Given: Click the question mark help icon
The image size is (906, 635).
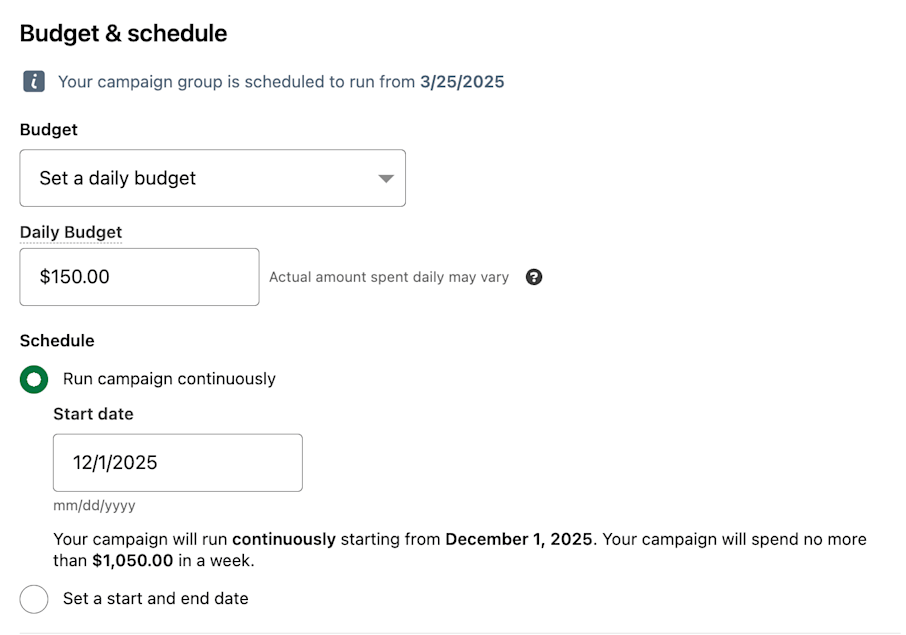Looking at the screenshot, I should pyautogui.click(x=534, y=277).
